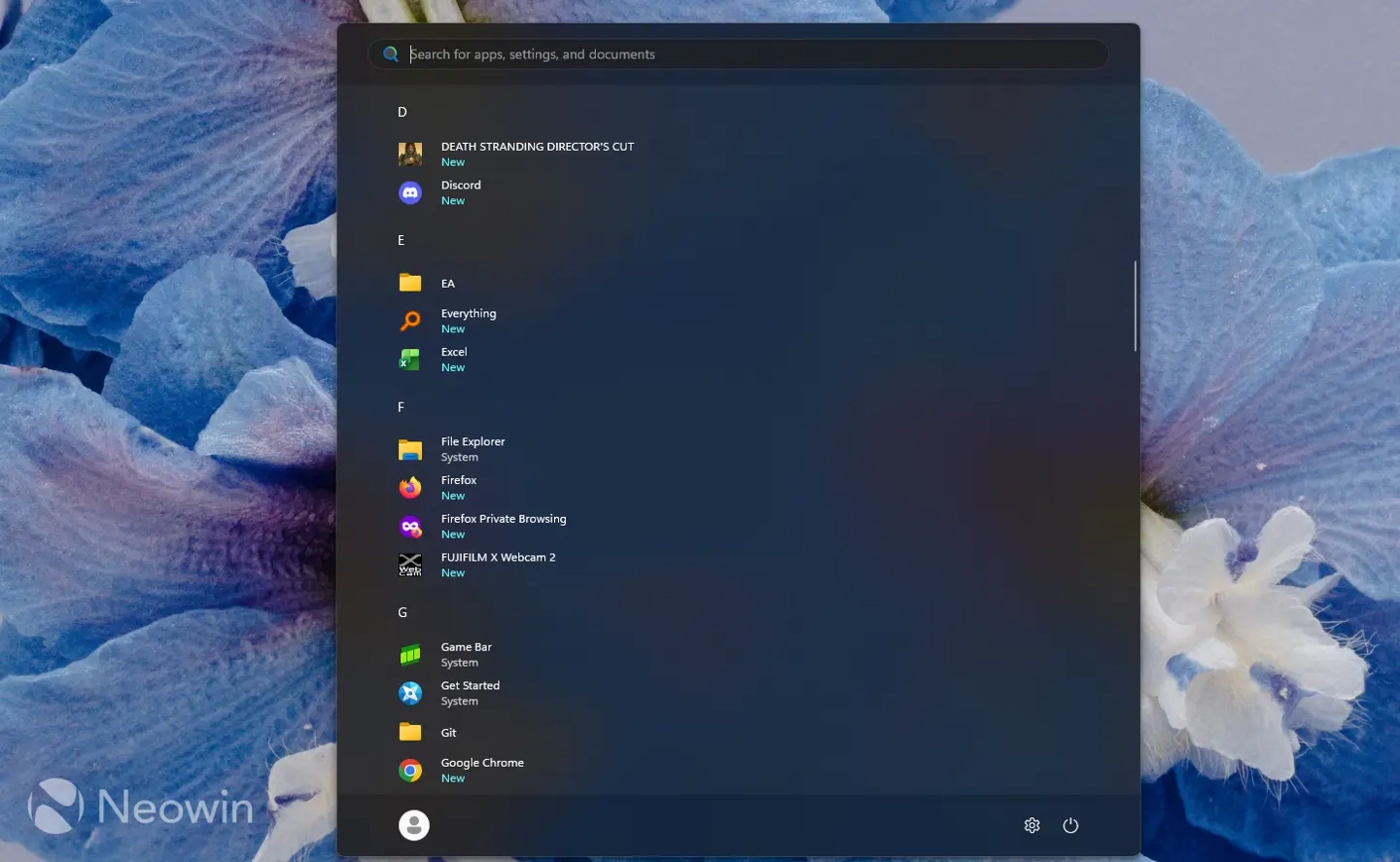Launch Google Chrome icon
Screen dimensions: 1400x862
coord(410,771)
